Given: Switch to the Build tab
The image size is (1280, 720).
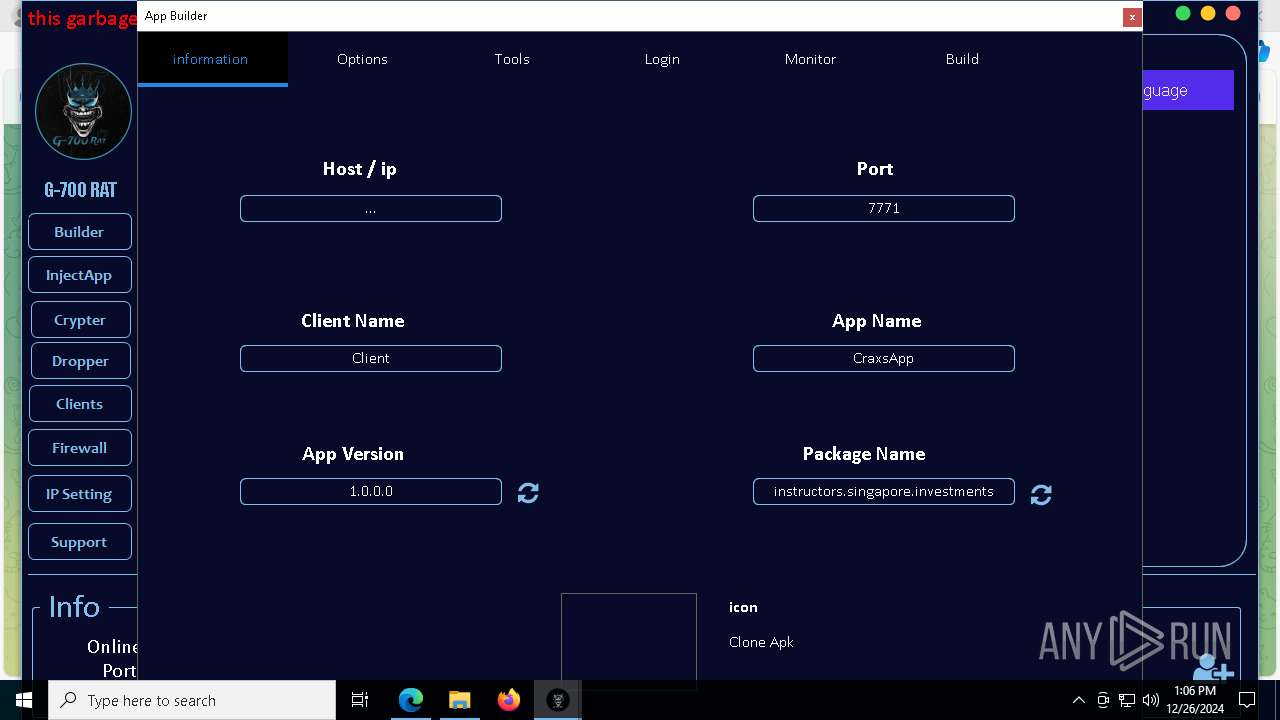Looking at the screenshot, I should pyautogui.click(x=962, y=60).
